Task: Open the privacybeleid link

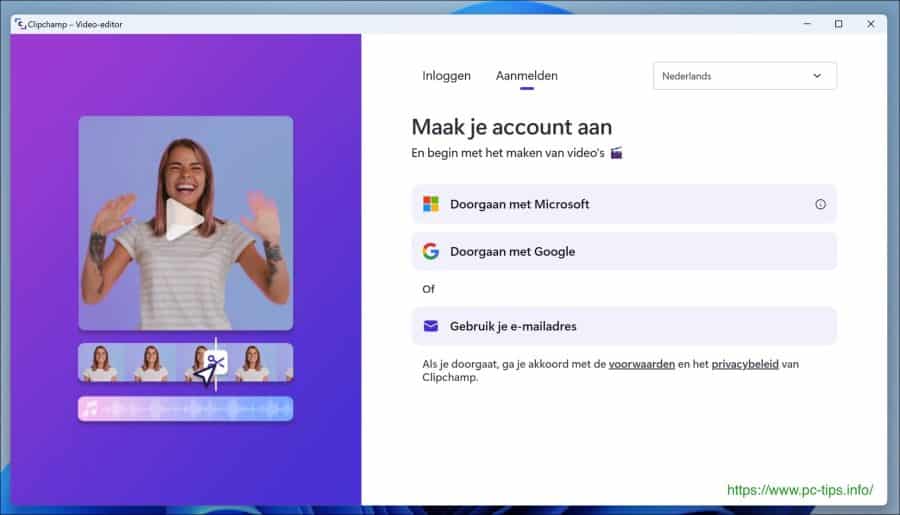Action: [x=744, y=364]
